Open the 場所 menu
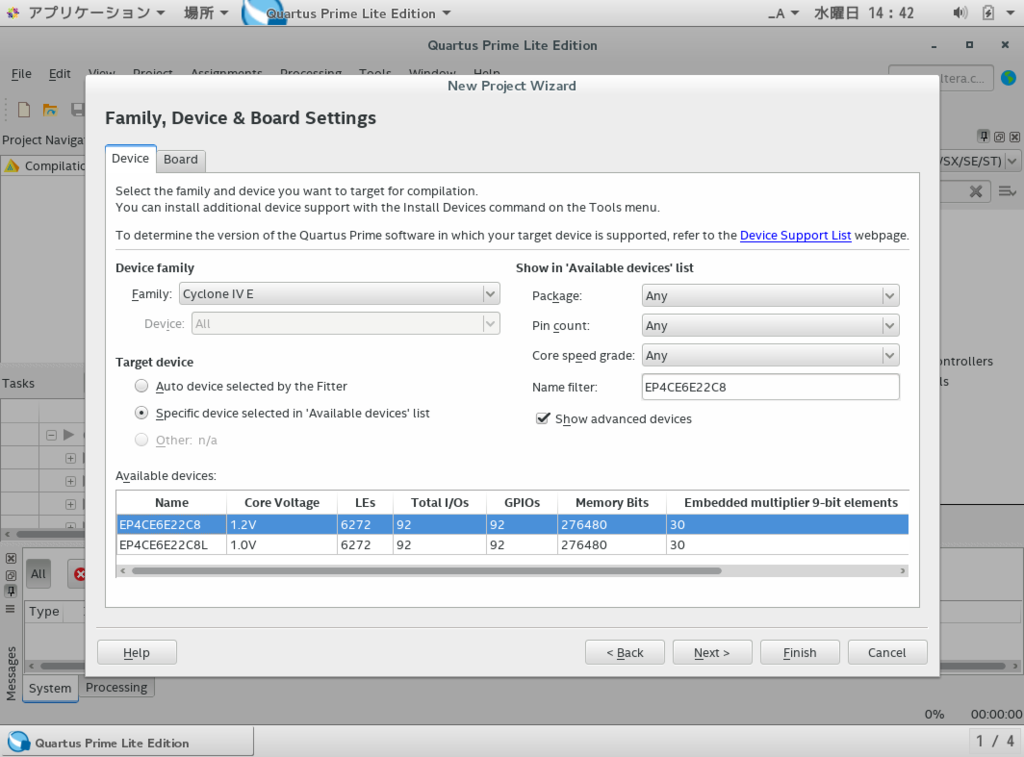This screenshot has height=757, width=1024. click(x=205, y=13)
